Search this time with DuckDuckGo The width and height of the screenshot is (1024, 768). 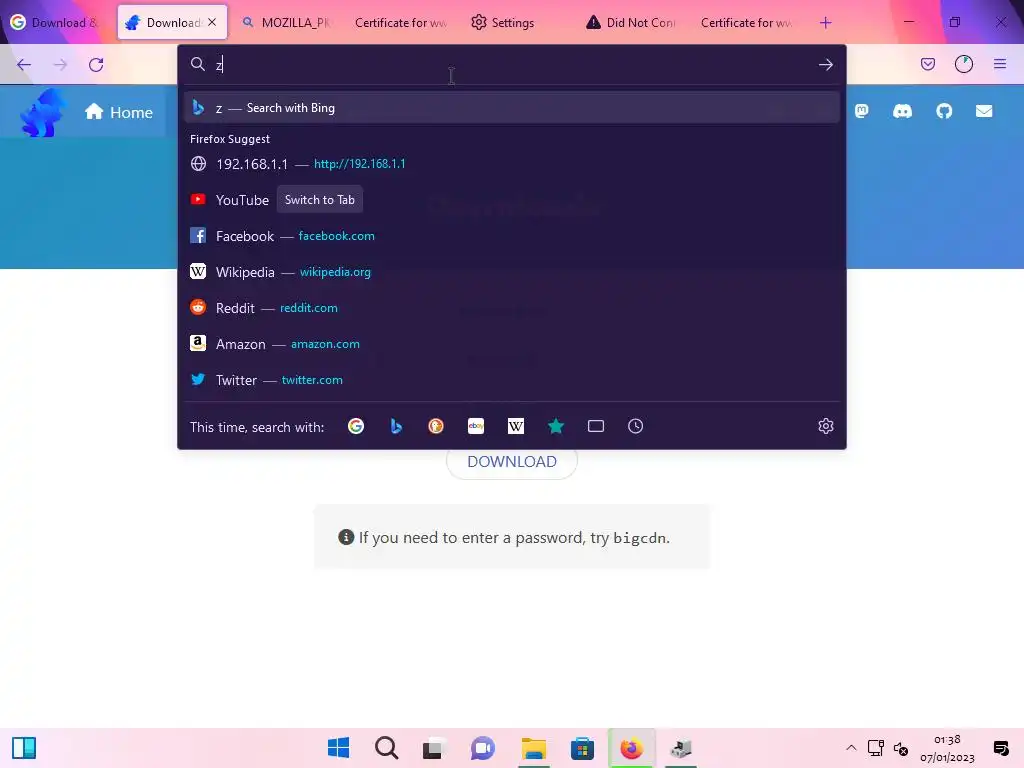tap(436, 426)
